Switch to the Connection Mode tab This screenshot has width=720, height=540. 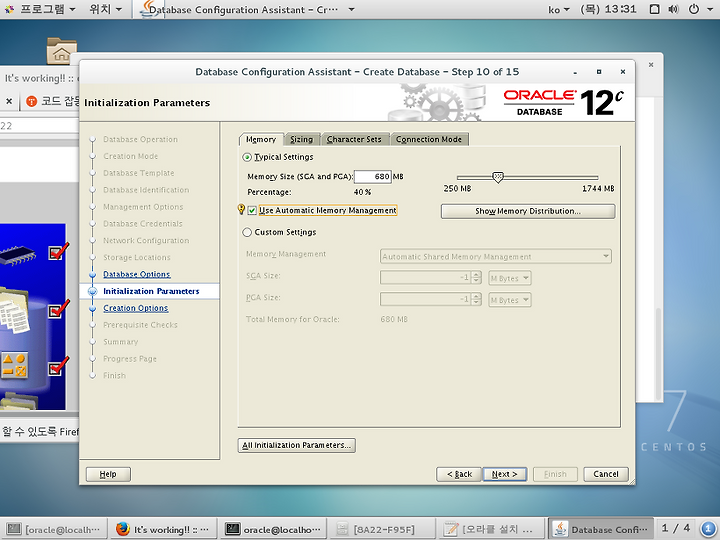(x=429, y=139)
